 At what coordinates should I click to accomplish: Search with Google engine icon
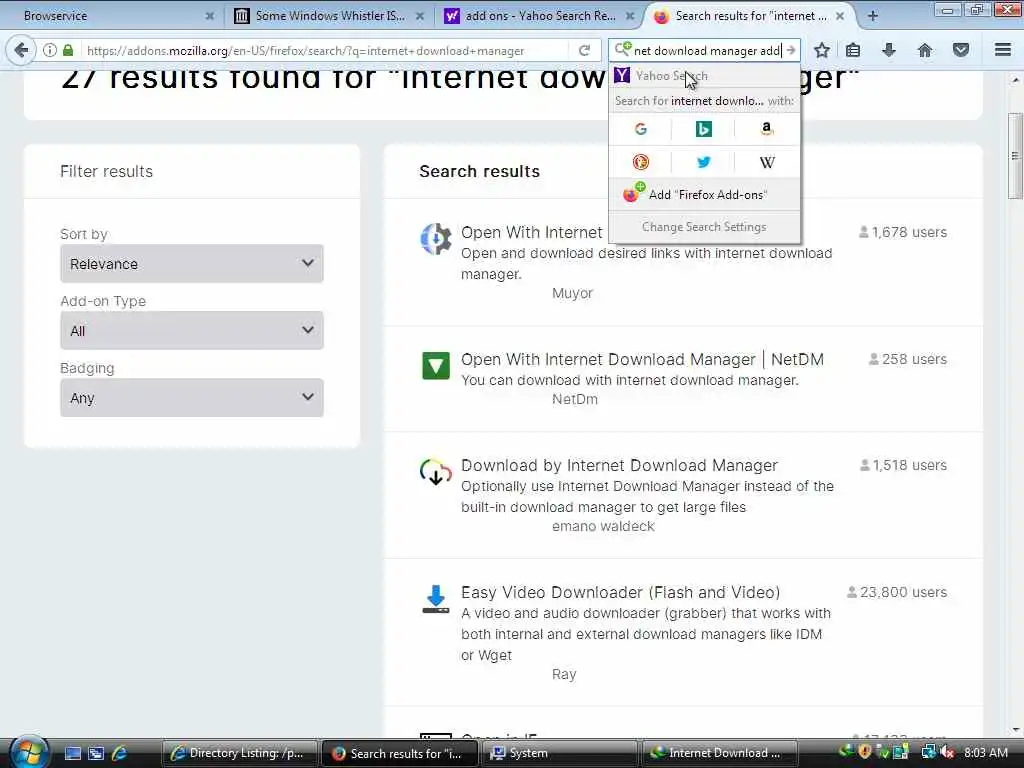pos(641,129)
